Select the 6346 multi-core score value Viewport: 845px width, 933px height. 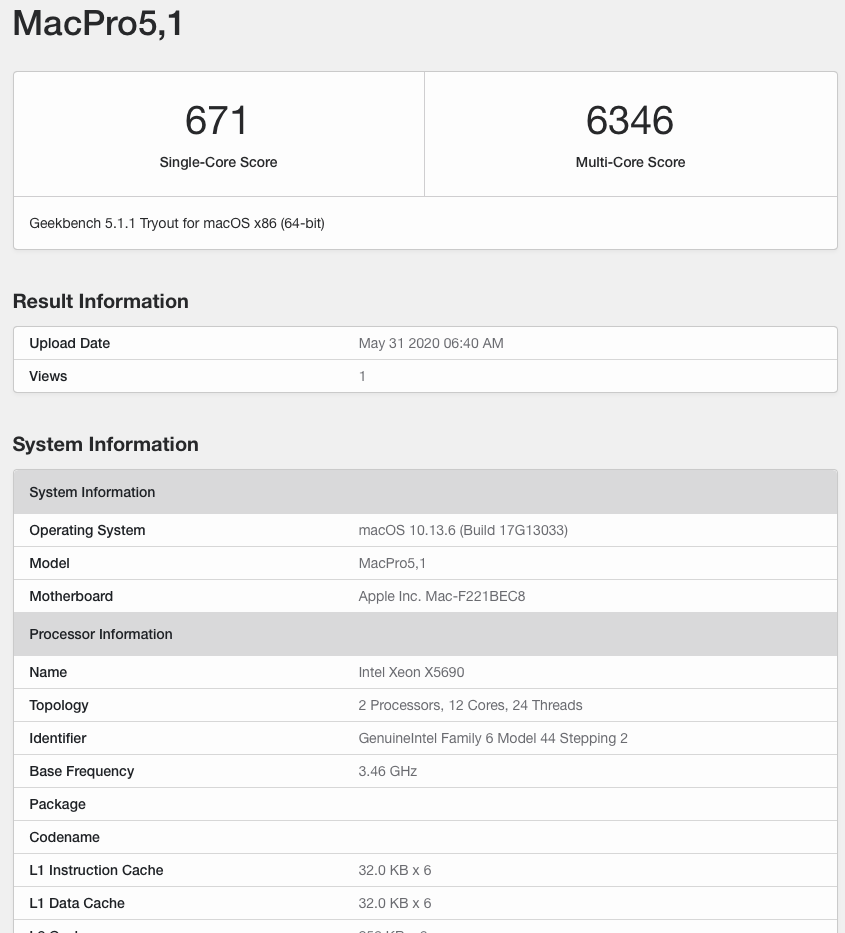[630, 120]
